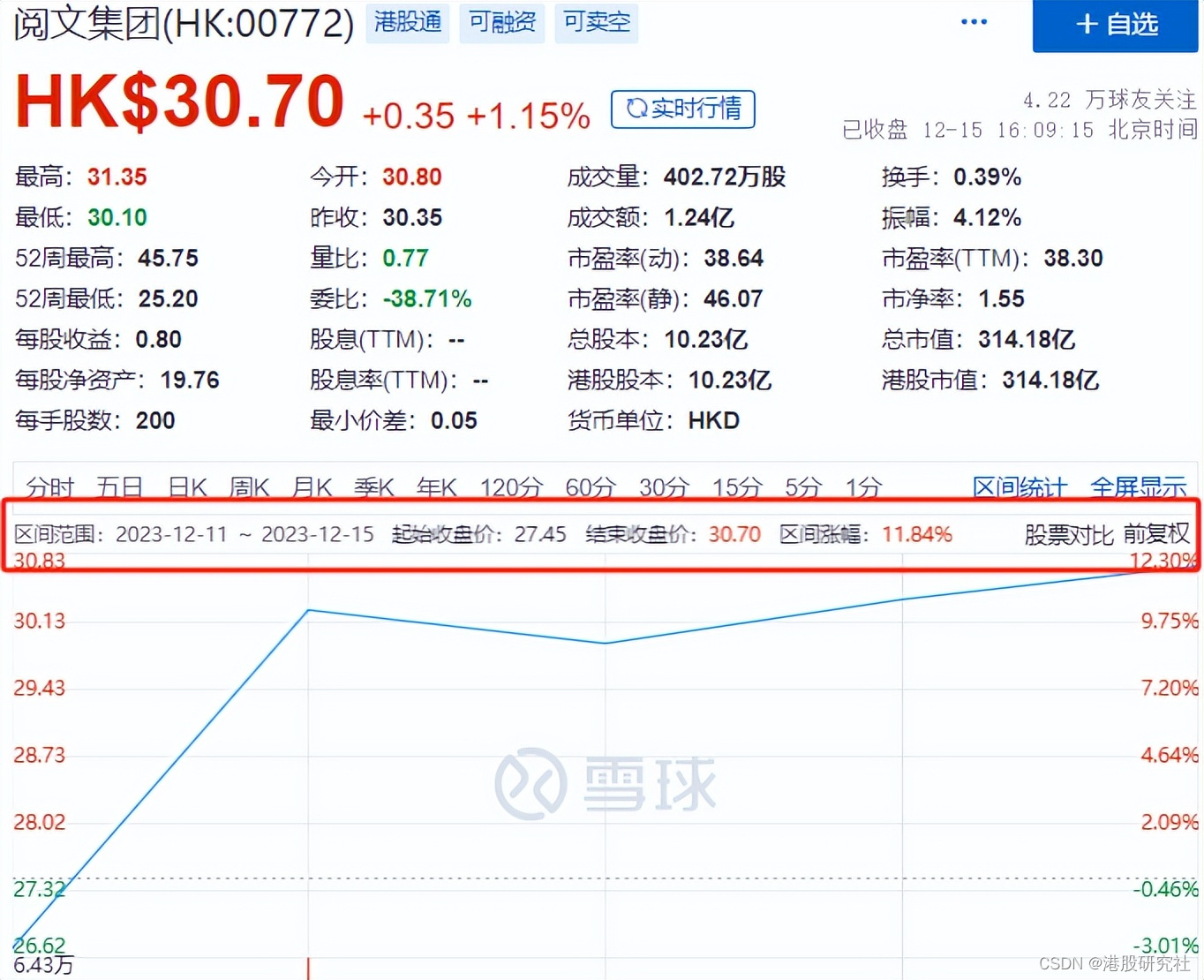Switch to the 分时 chart tab

pos(50,486)
